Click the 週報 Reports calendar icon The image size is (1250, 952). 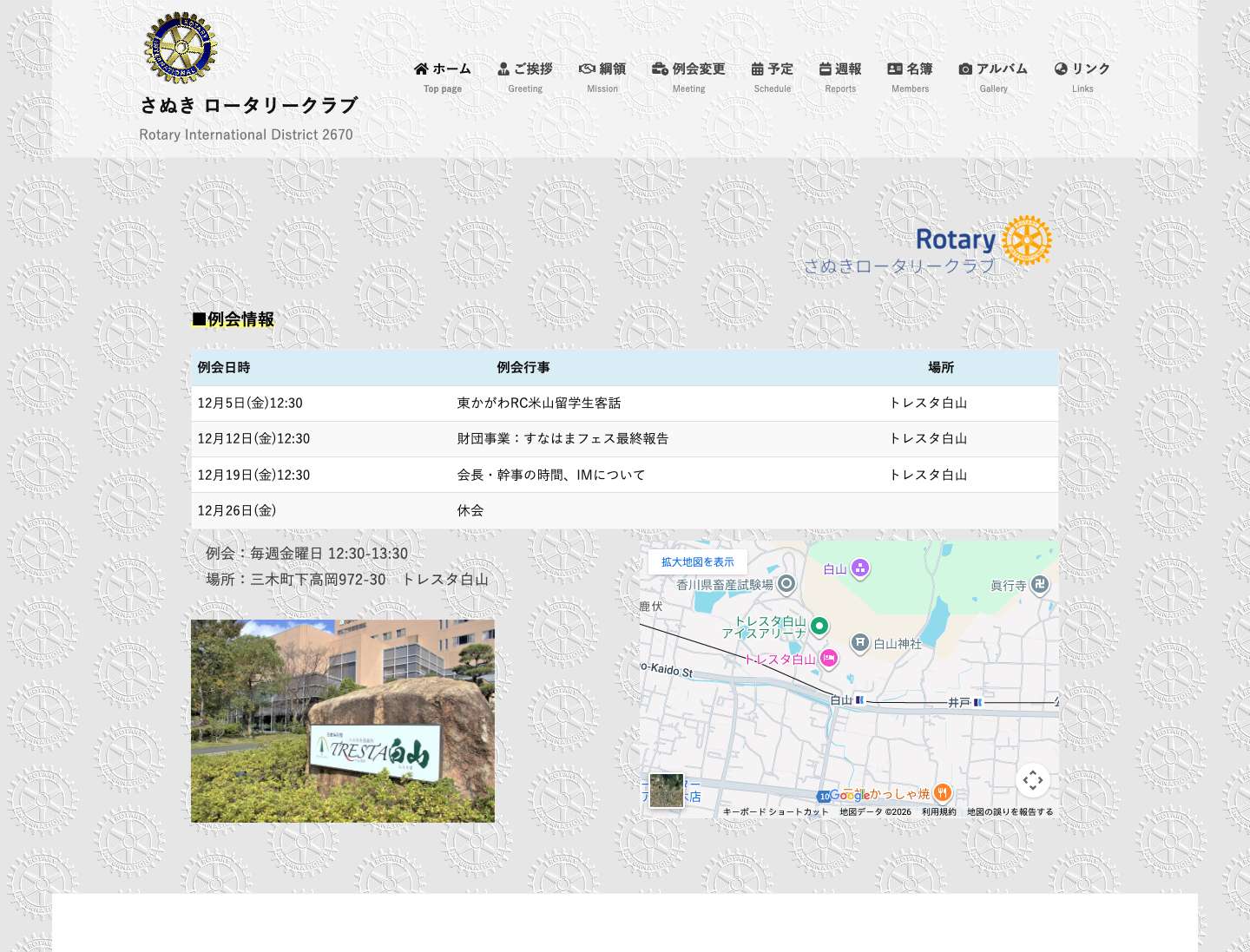point(824,69)
